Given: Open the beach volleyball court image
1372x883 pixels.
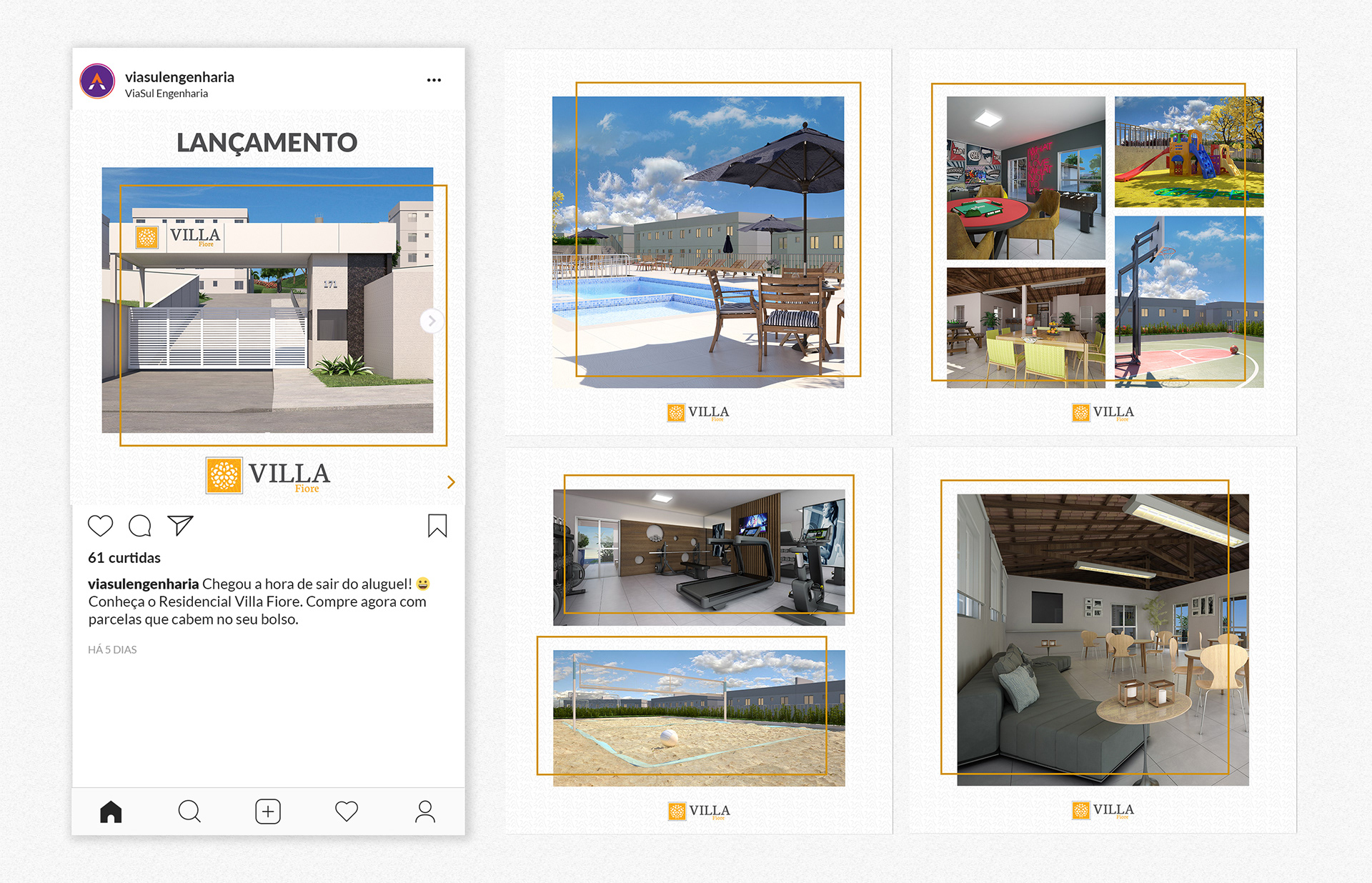Looking at the screenshot, I should point(699,718).
